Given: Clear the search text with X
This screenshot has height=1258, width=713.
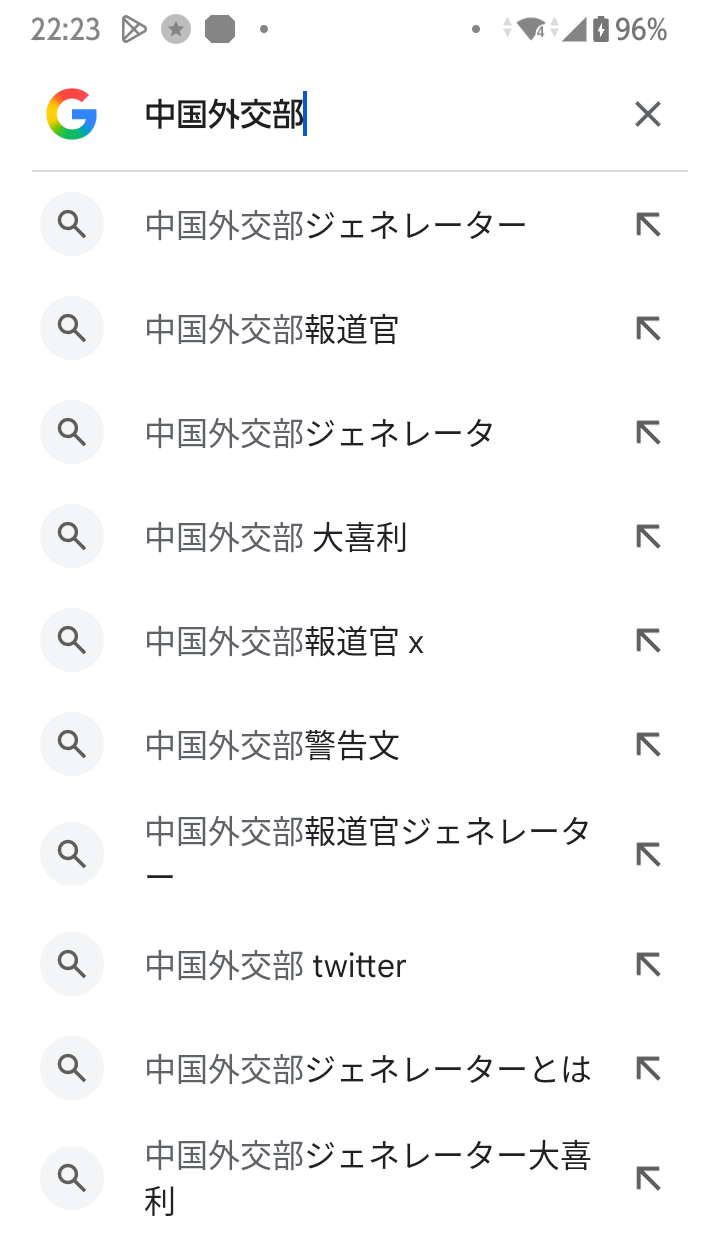Looking at the screenshot, I should 648,115.
